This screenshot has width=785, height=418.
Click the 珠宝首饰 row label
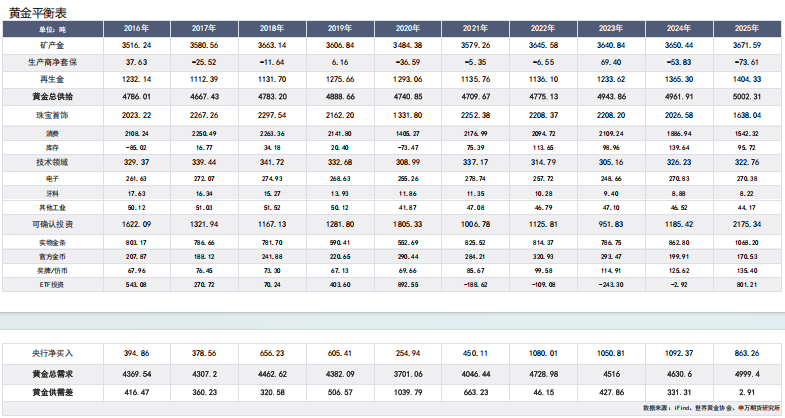pos(52,115)
